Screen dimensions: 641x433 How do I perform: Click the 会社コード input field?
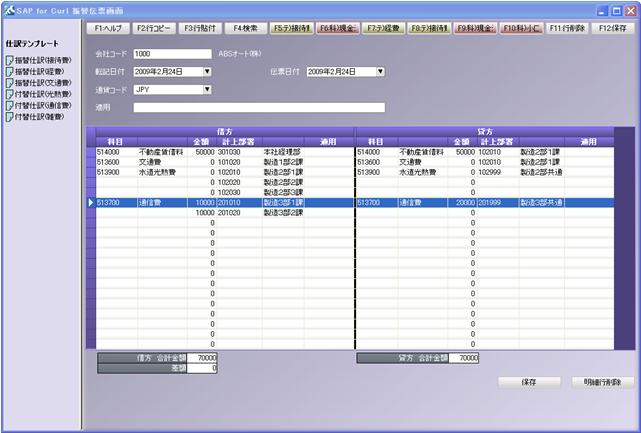[x=172, y=54]
